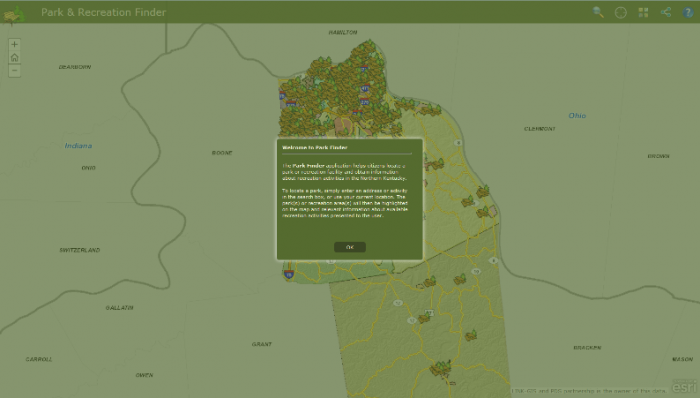
Task: Click the Hamilton county label
Action: (x=343, y=33)
